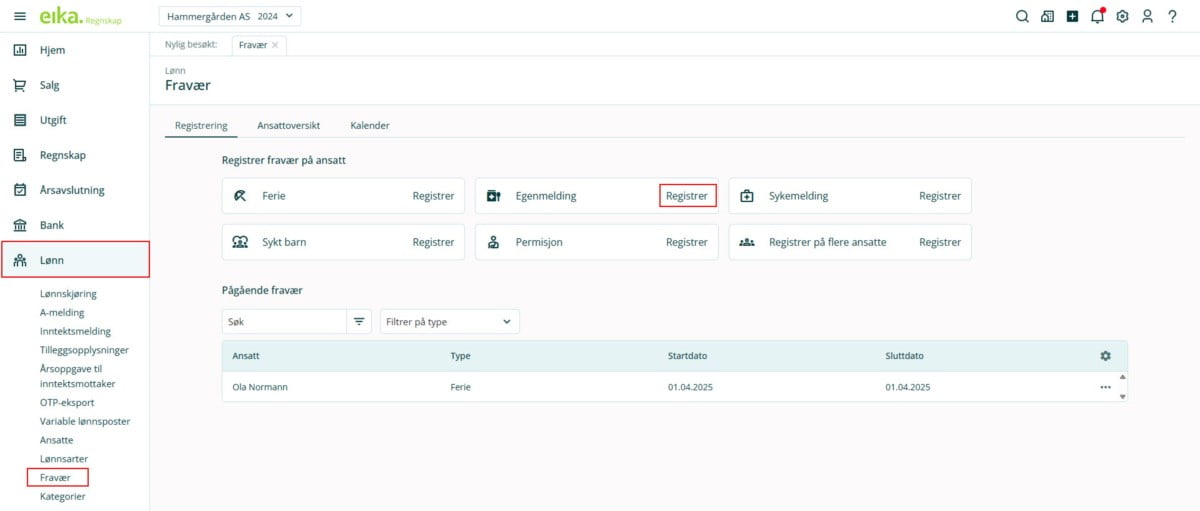This screenshot has width=1200, height=511.
Task: Click the help question mark icon
Action: tap(1172, 16)
